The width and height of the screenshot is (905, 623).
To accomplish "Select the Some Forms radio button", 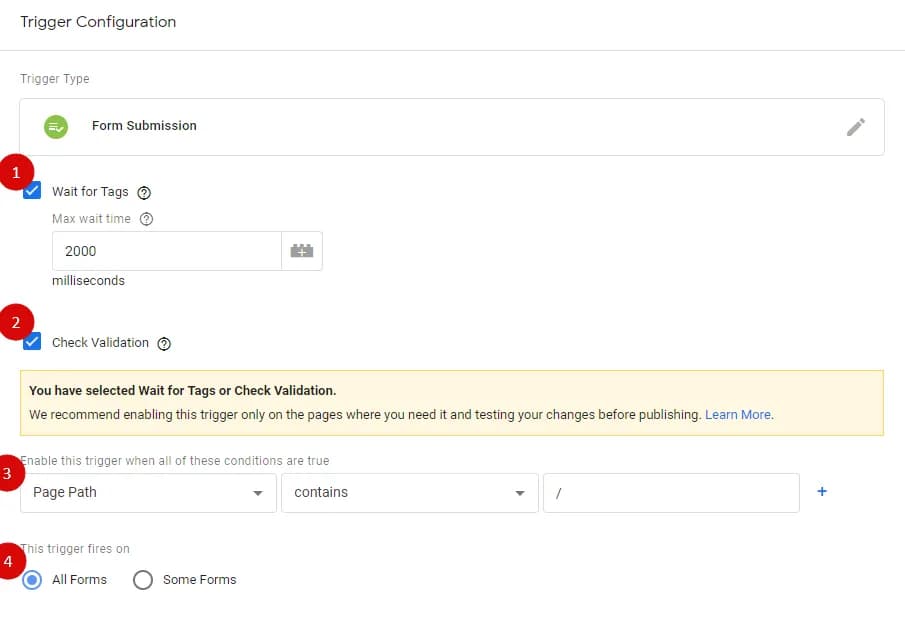I will click(143, 580).
